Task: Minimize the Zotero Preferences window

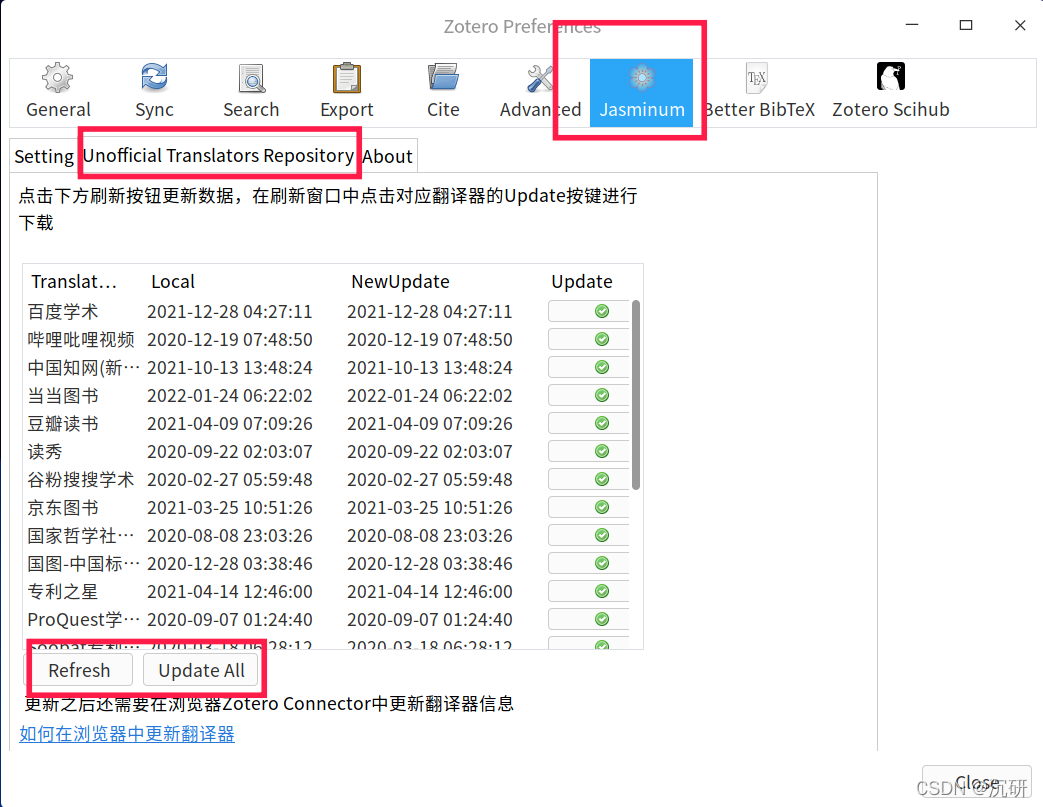Action: (x=912, y=25)
